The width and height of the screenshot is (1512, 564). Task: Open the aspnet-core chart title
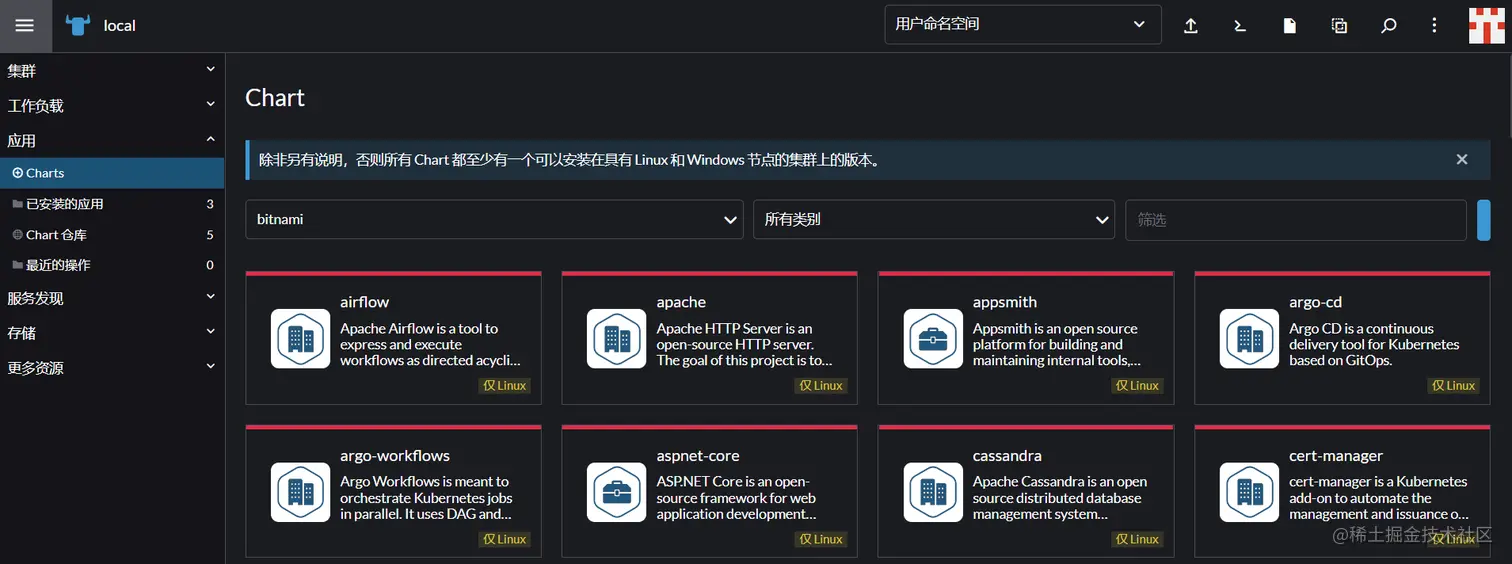(698, 456)
